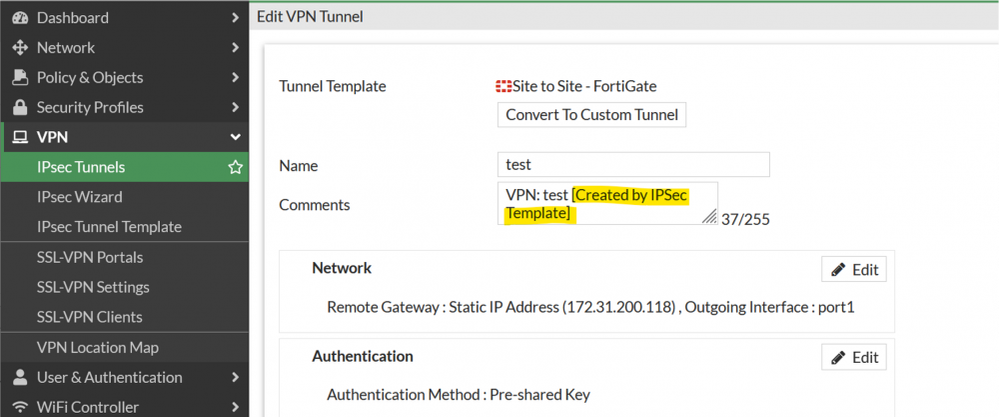The height and width of the screenshot is (417, 999).
Task: Click the VPN monitor icon
Action: pos(19,137)
